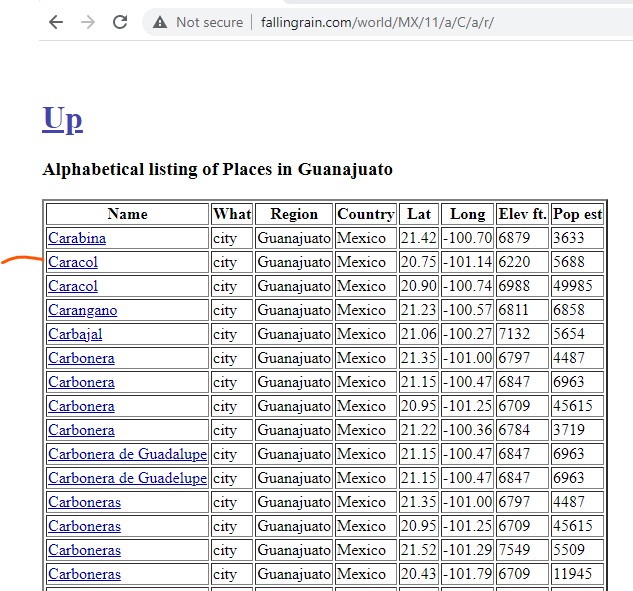This screenshot has width=633, height=591.
Task: Open the Carangano link
Action: [83, 310]
